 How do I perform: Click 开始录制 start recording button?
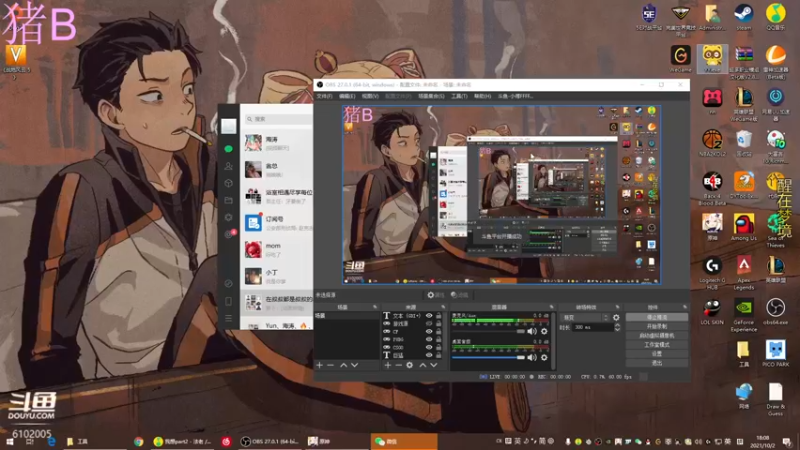(x=657, y=327)
